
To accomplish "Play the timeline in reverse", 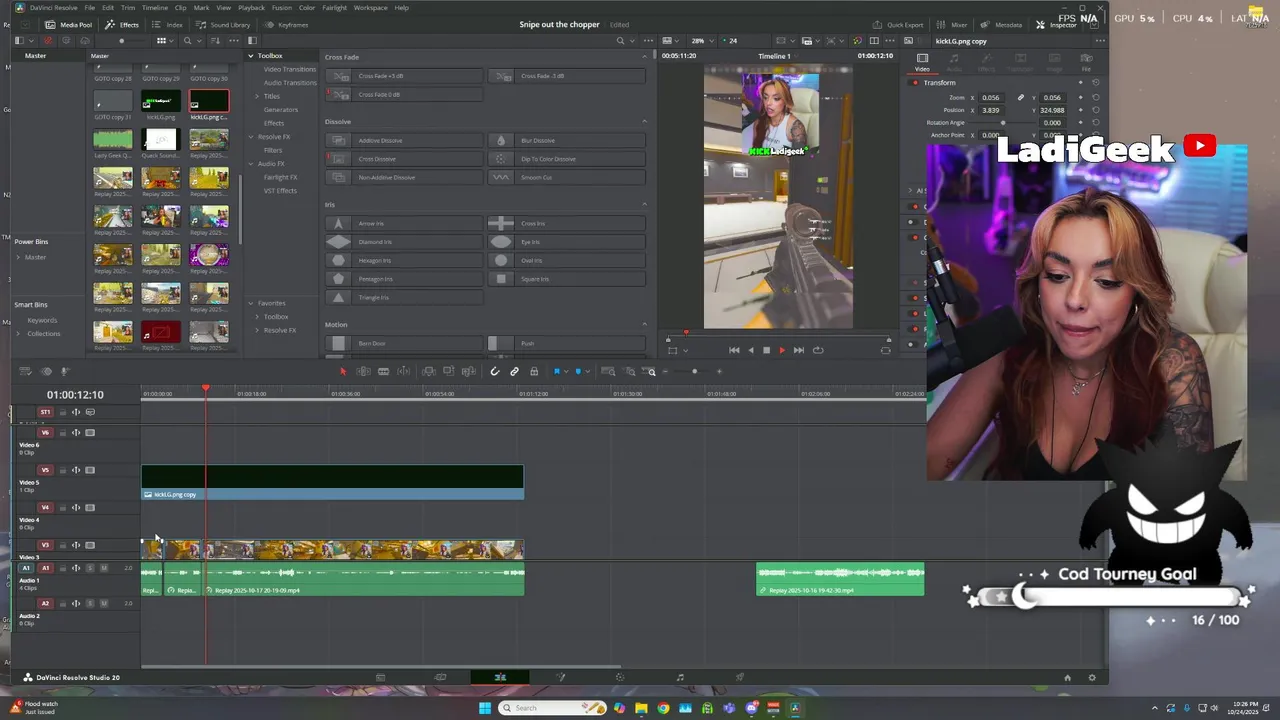I will point(751,350).
